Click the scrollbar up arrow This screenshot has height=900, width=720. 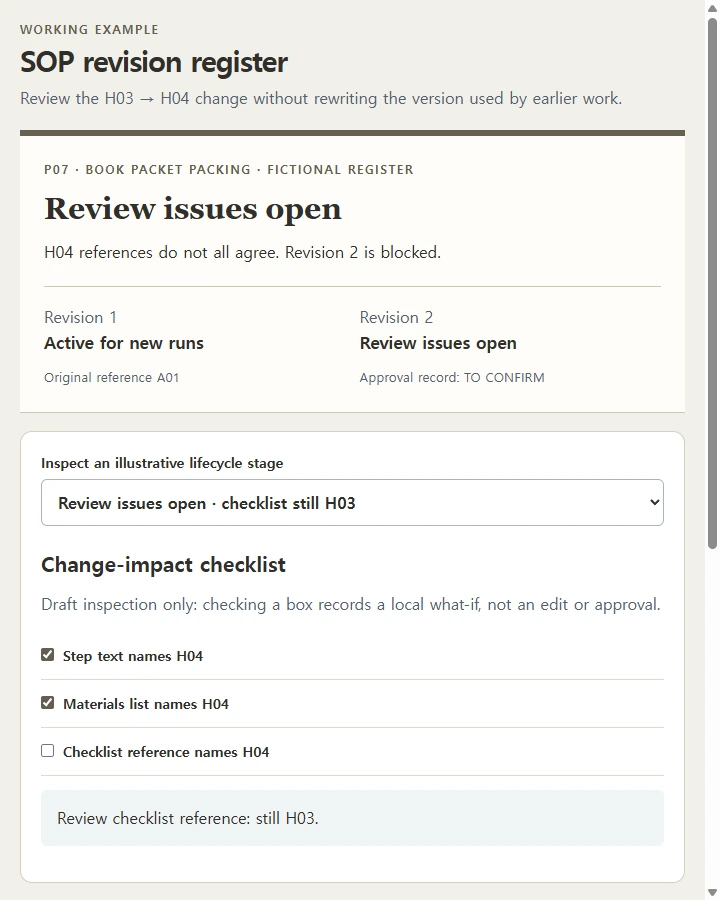713,7
